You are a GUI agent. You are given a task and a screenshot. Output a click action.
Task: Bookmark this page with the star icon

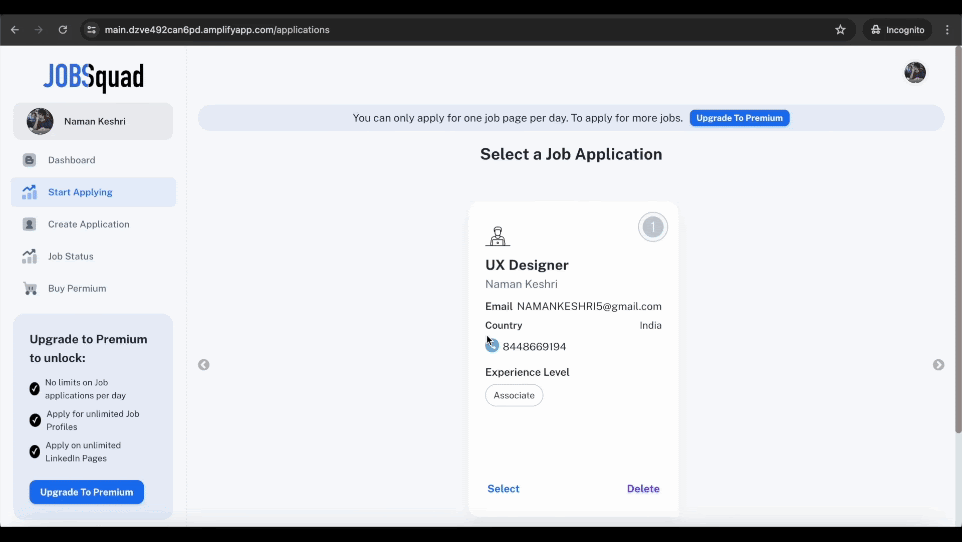click(x=840, y=29)
